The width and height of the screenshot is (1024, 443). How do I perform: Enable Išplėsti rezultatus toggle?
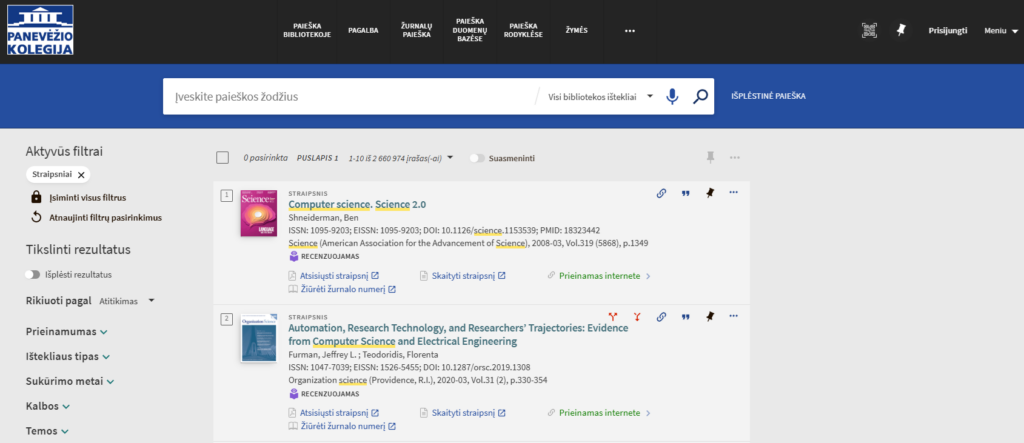[x=34, y=274]
